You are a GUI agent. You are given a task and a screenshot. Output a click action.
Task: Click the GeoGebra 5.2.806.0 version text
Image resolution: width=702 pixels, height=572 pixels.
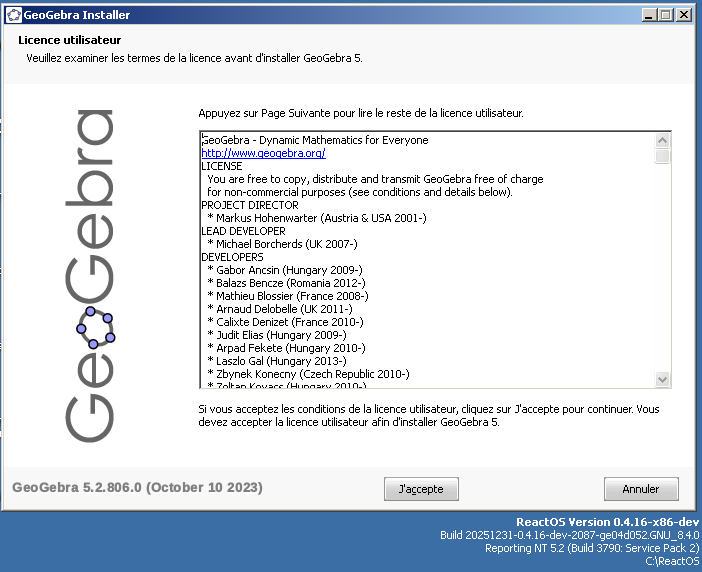(x=137, y=488)
